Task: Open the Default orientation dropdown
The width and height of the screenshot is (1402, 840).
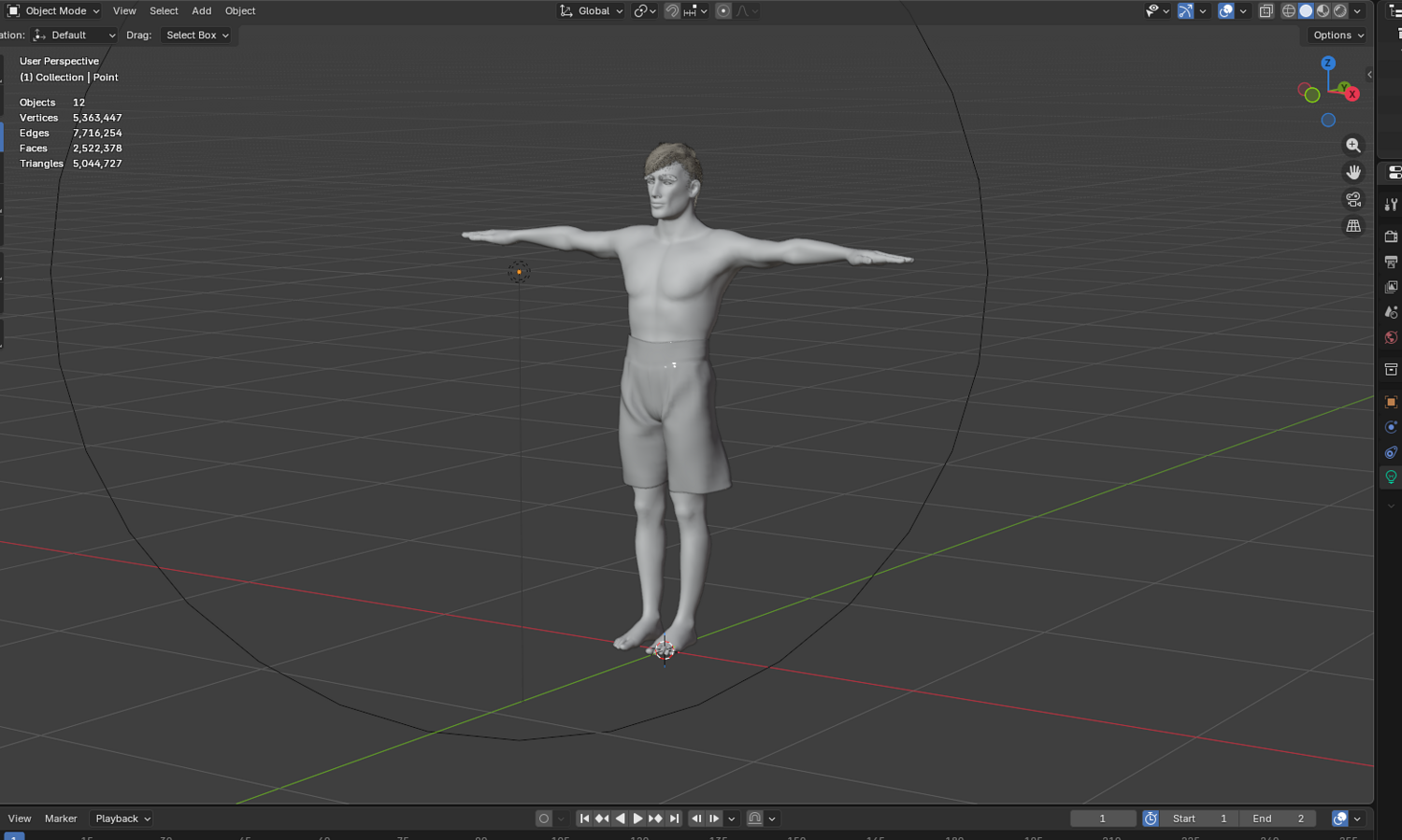Action: [74, 36]
